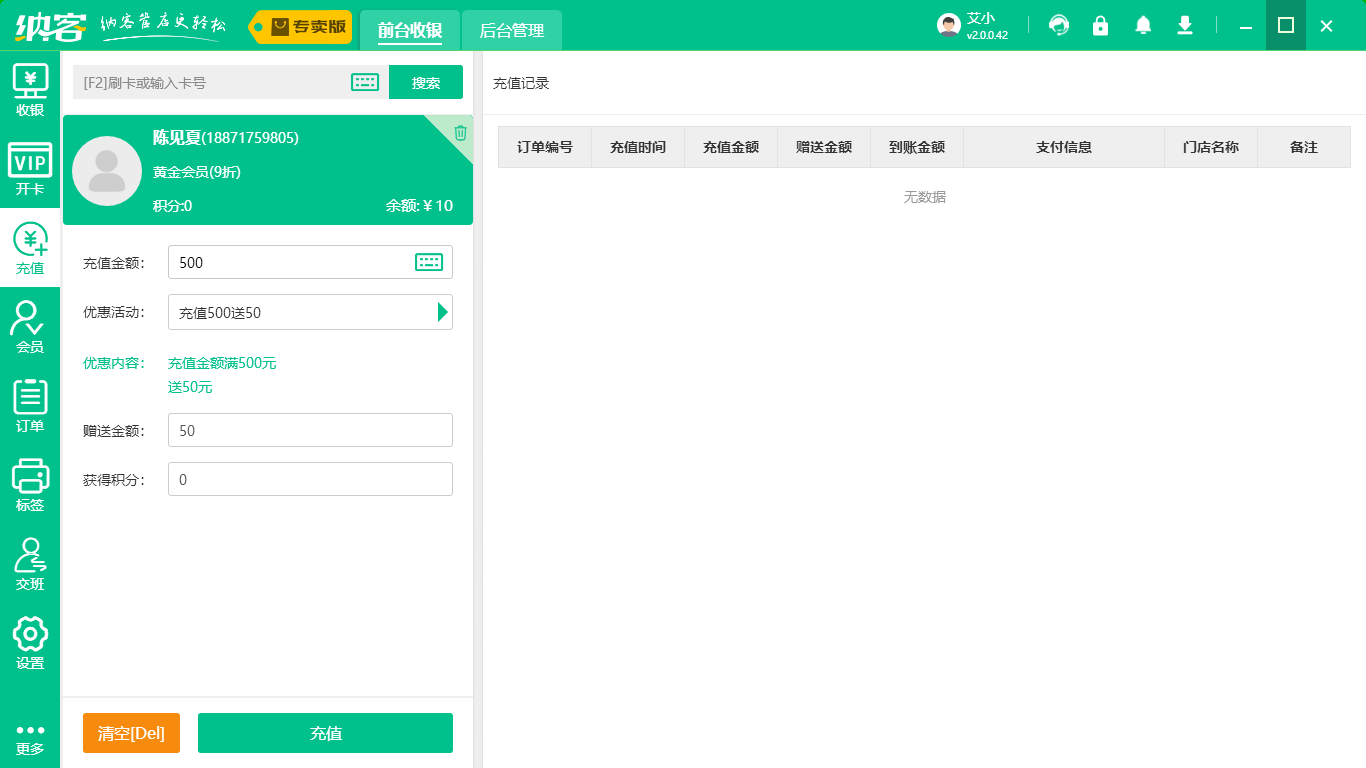Click the 搜索 search button
The width and height of the screenshot is (1366, 768).
(426, 82)
